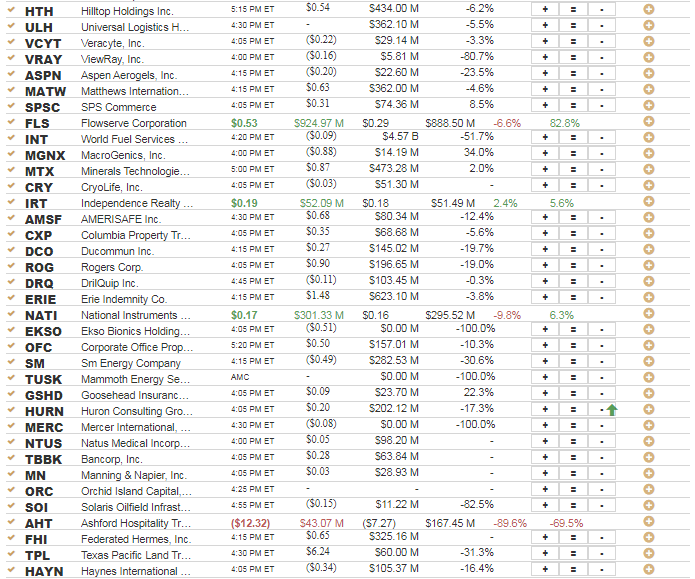Open the FLS ticker link
695x579 pixels.
[x=37, y=124]
